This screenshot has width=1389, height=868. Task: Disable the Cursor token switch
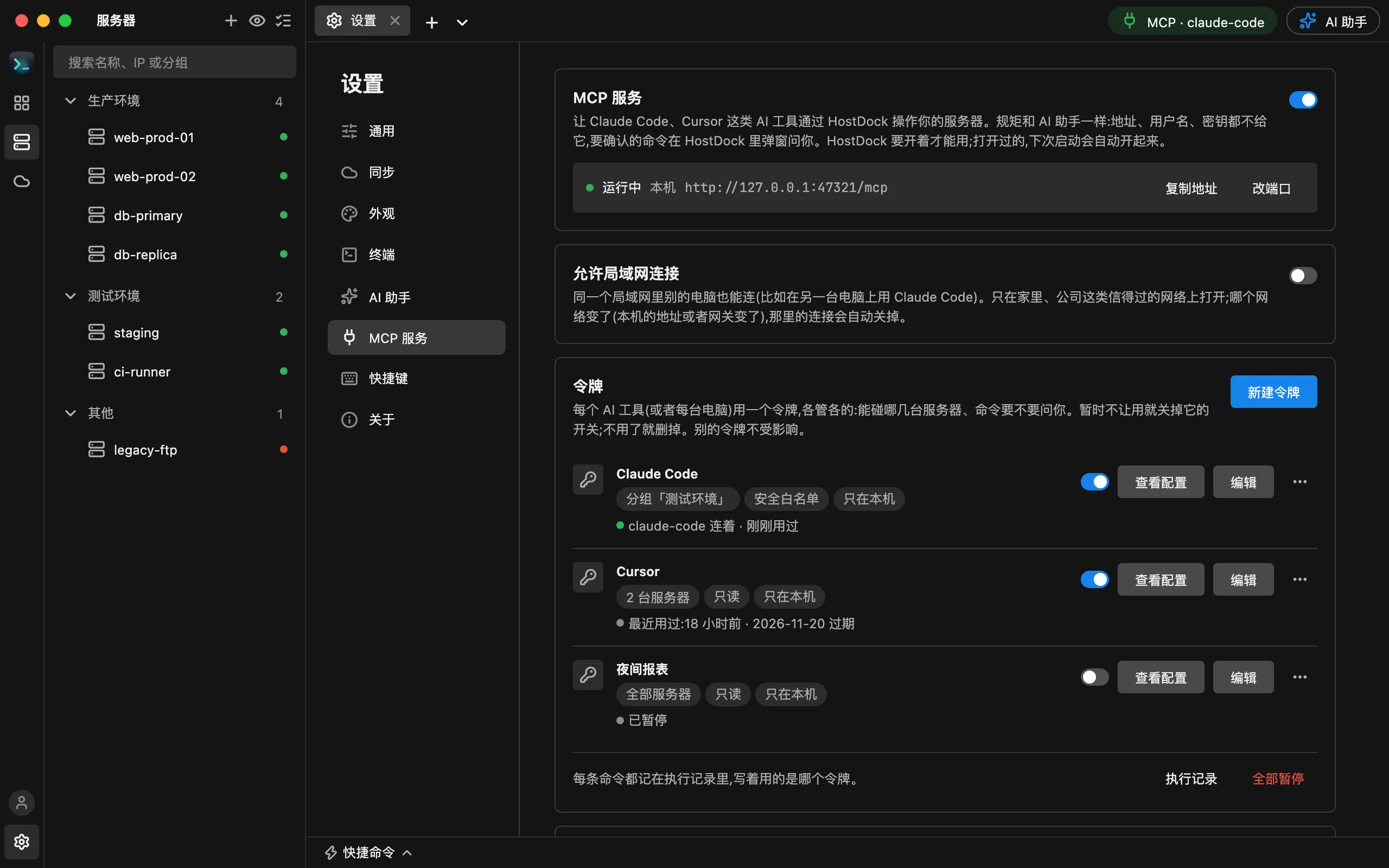click(1094, 579)
